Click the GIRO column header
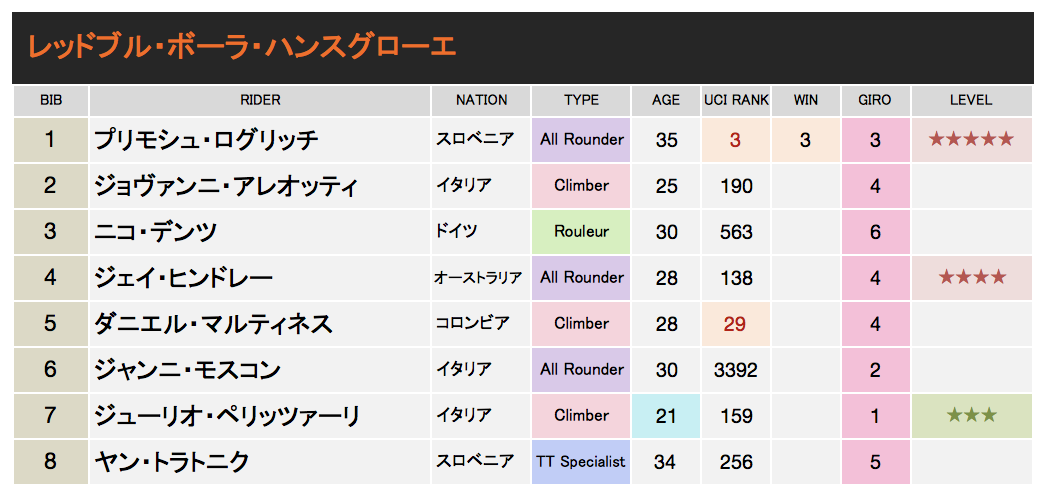 (x=876, y=101)
